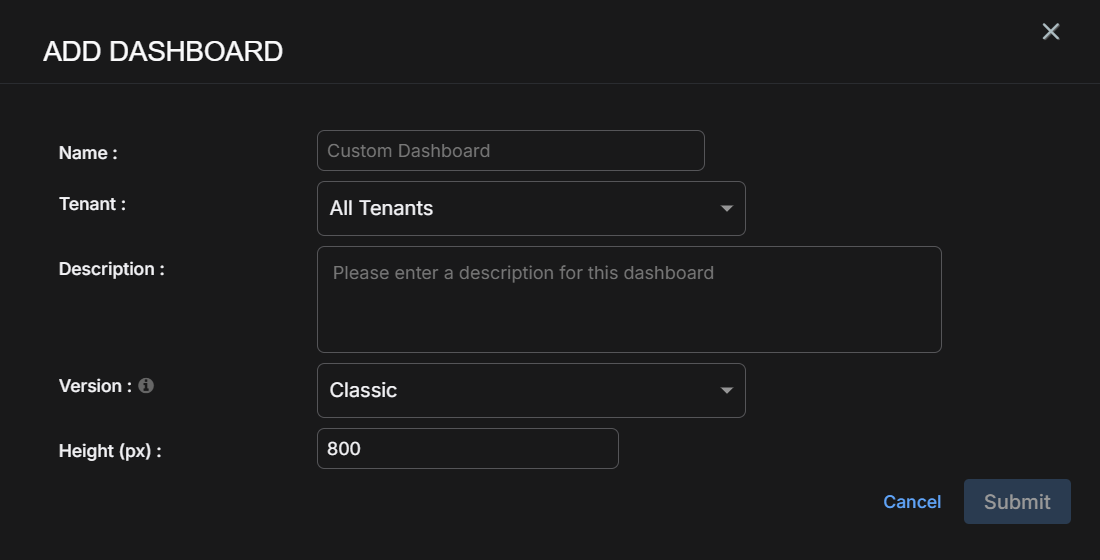Click the 'Tenant :' field label
The width and height of the screenshot is (1100, 560).
(92, 204)
